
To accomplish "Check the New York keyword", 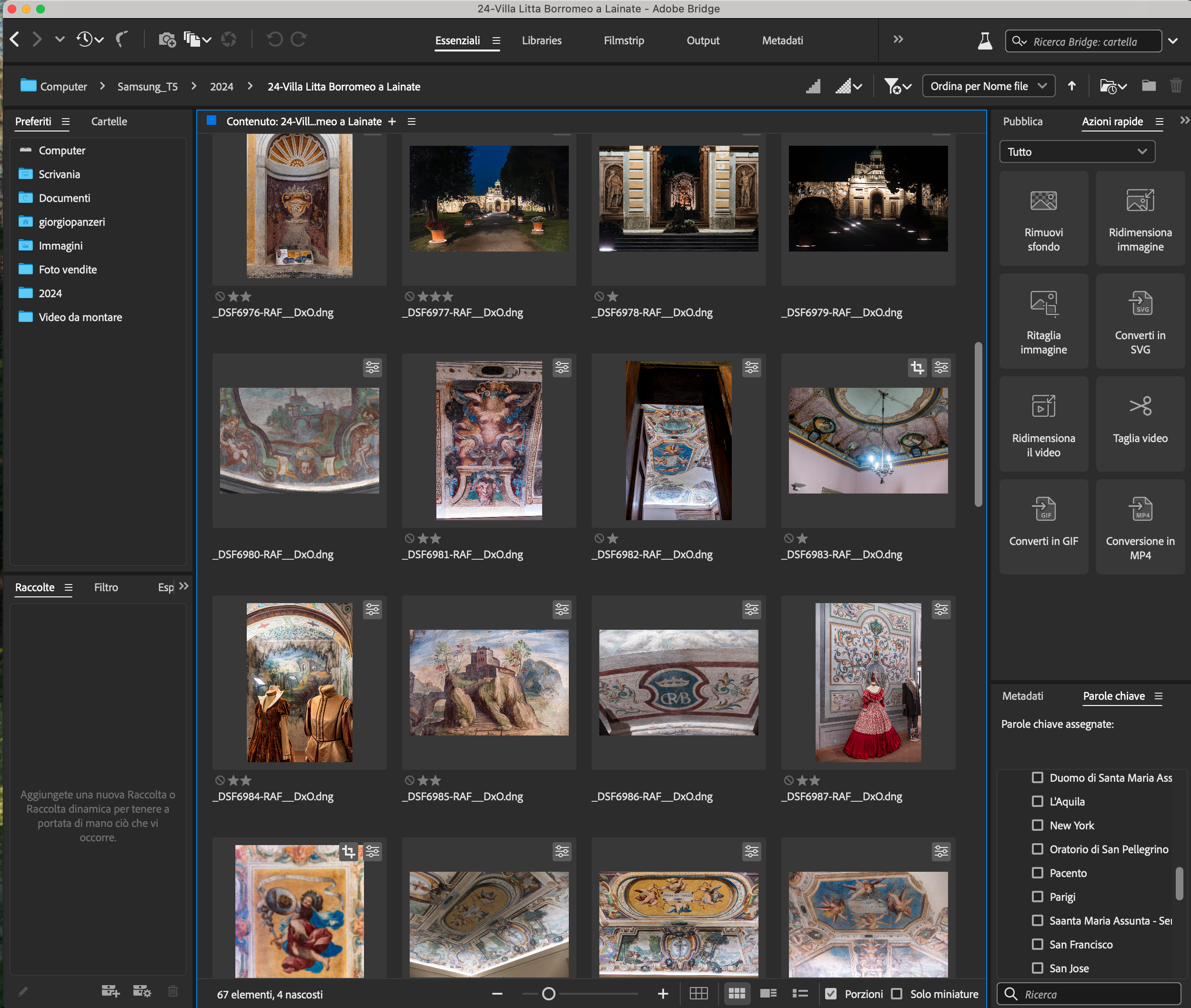I will (x=1037, y=825).
